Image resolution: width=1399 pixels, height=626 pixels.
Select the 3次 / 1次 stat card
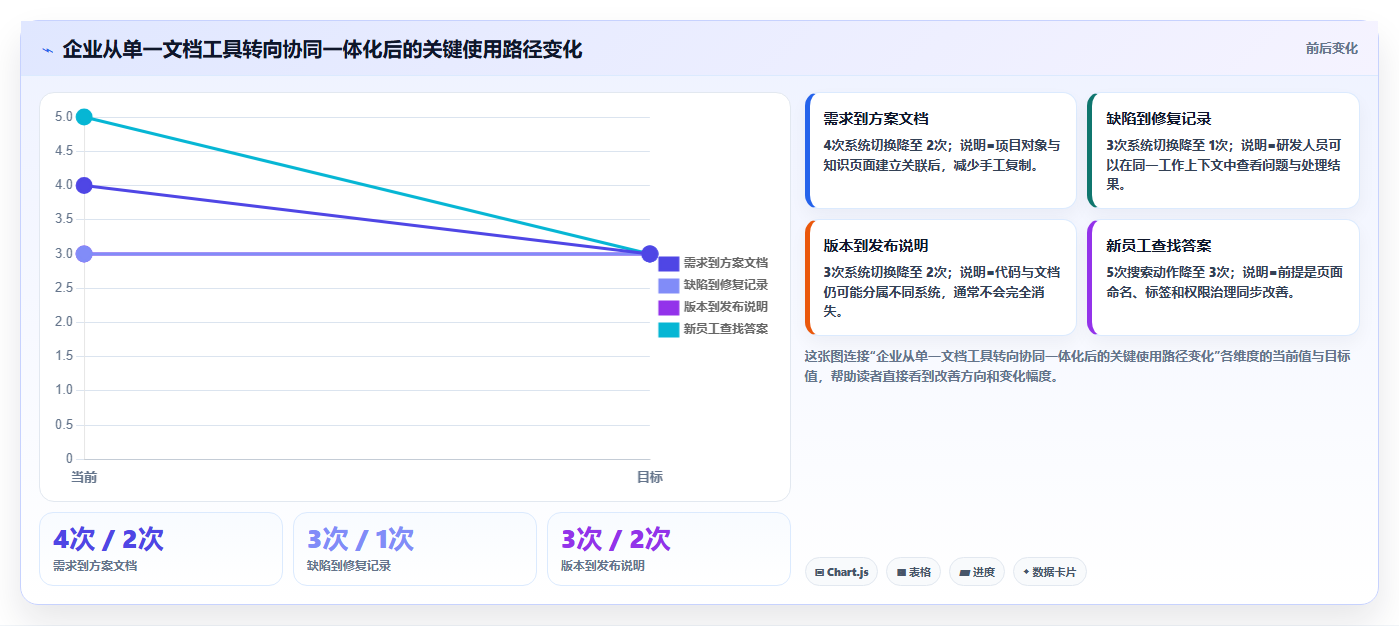[x=415, y=549]
